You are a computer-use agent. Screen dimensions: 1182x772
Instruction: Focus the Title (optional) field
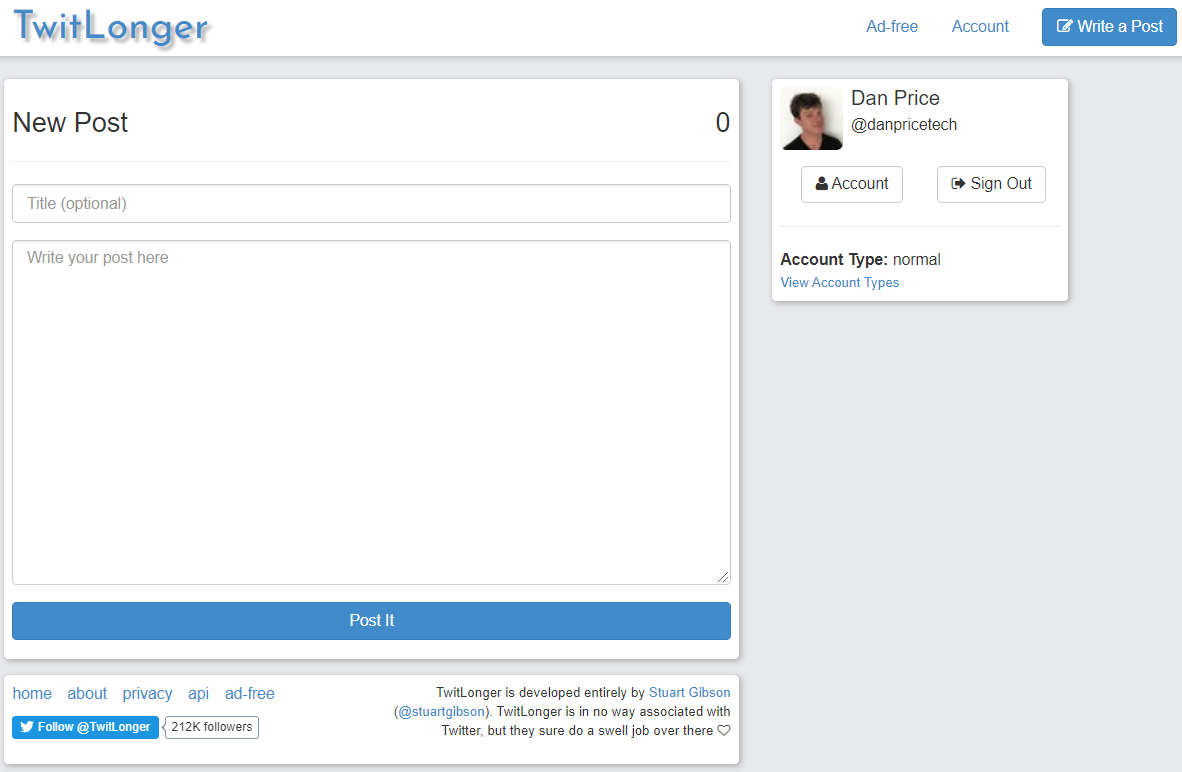pyautogui.click(x=371, y=204)
